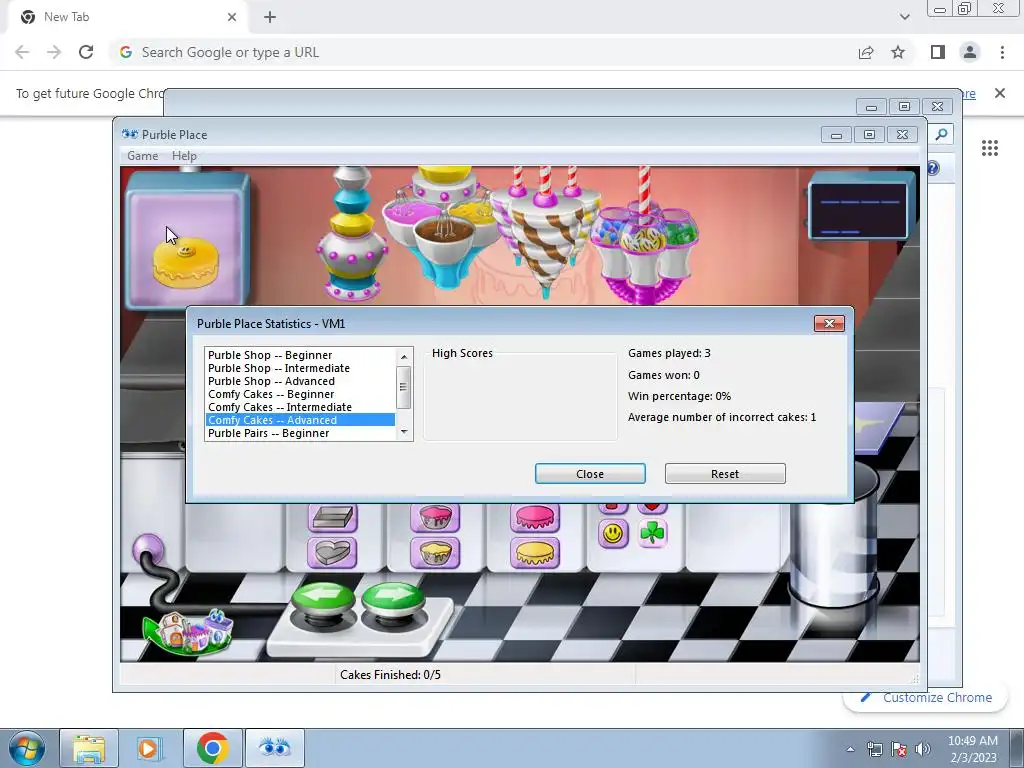Toggle the Chrome side panel
This screenshot has height=768, width=1024.
938,52
